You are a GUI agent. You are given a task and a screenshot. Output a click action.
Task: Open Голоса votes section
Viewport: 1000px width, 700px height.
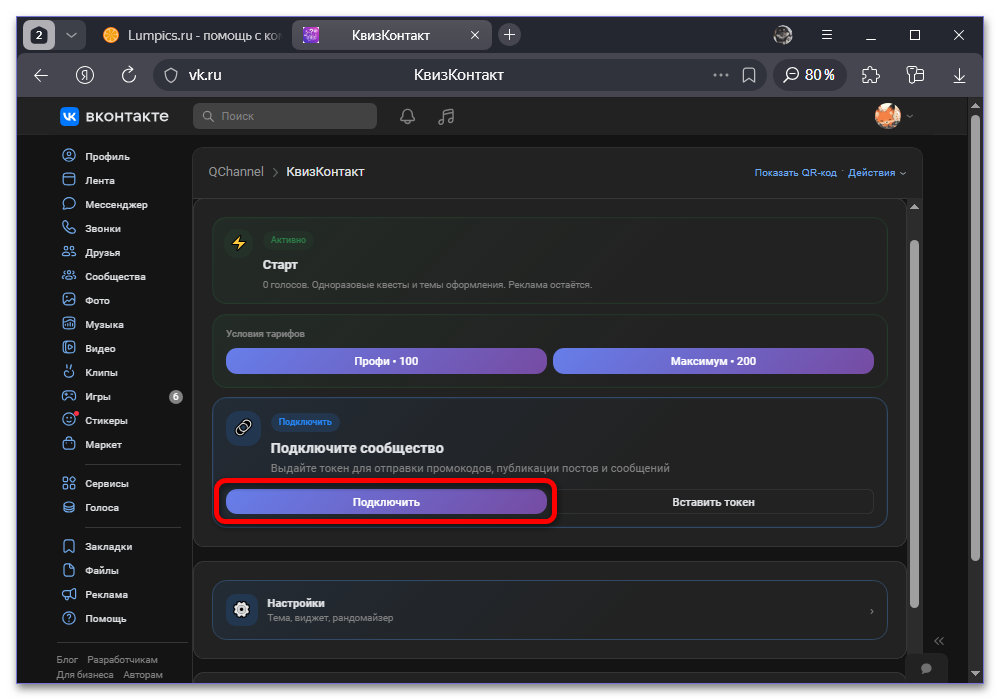(90, 507)
